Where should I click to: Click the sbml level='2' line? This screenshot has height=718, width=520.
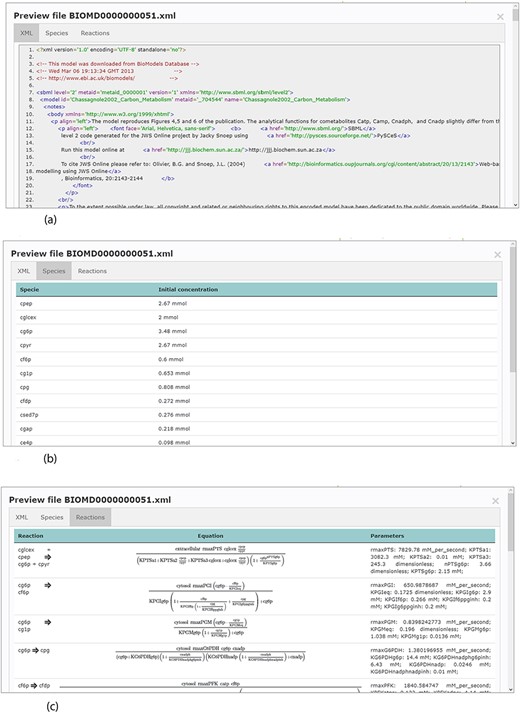tap(164, 92)
